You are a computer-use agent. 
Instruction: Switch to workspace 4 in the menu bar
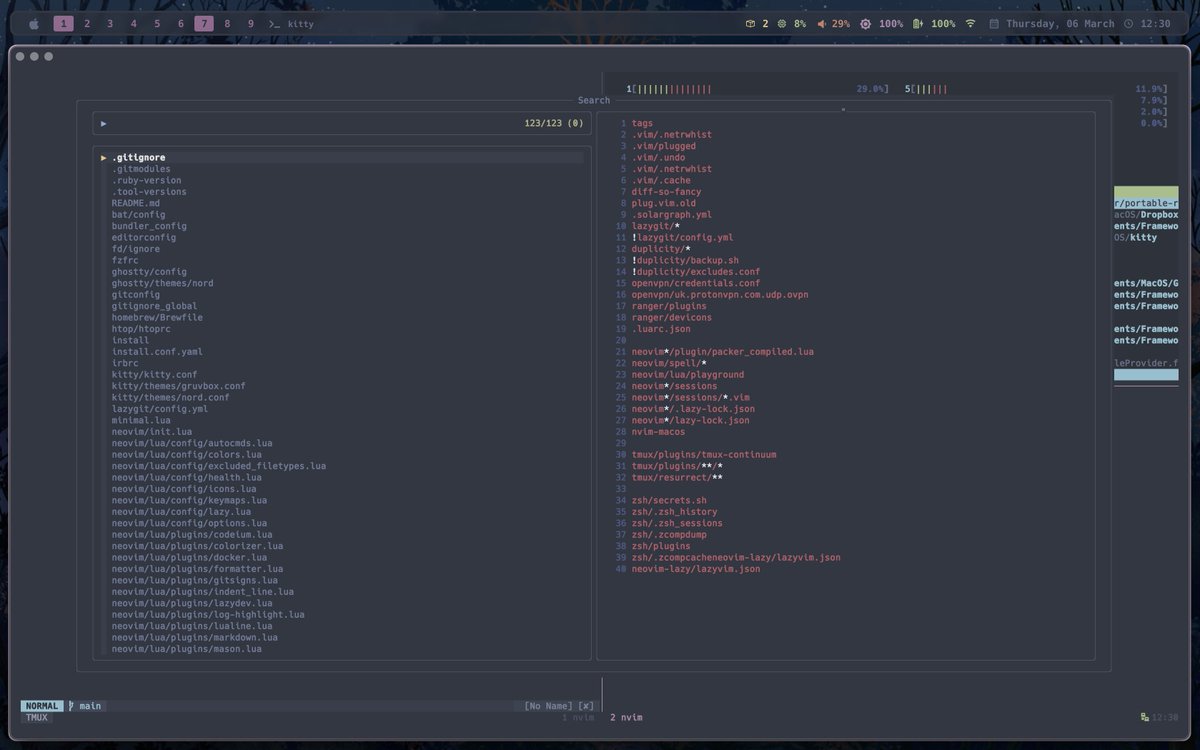(132, 23)
